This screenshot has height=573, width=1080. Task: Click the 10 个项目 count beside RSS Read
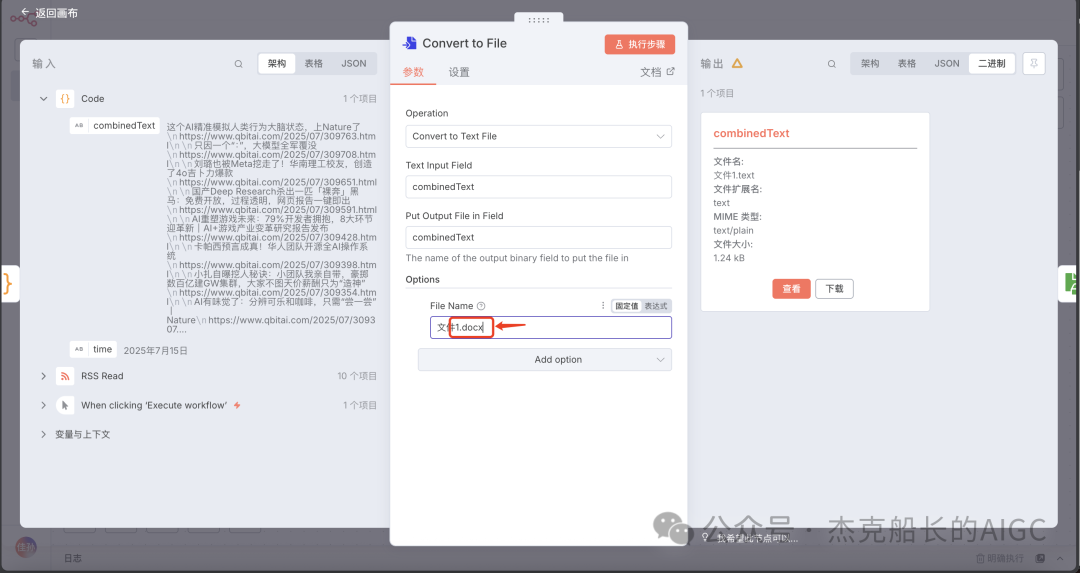(357, 376)
